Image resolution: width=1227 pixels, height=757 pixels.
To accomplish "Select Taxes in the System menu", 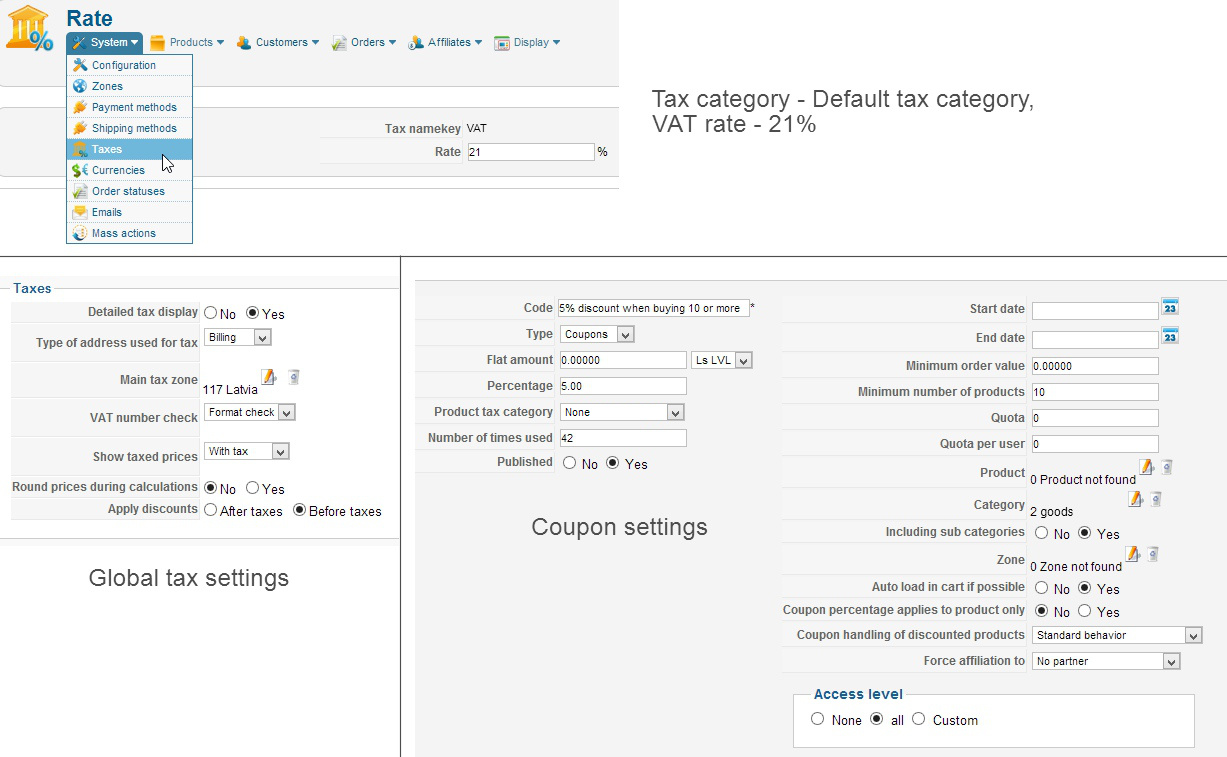I will pos(107,149).
